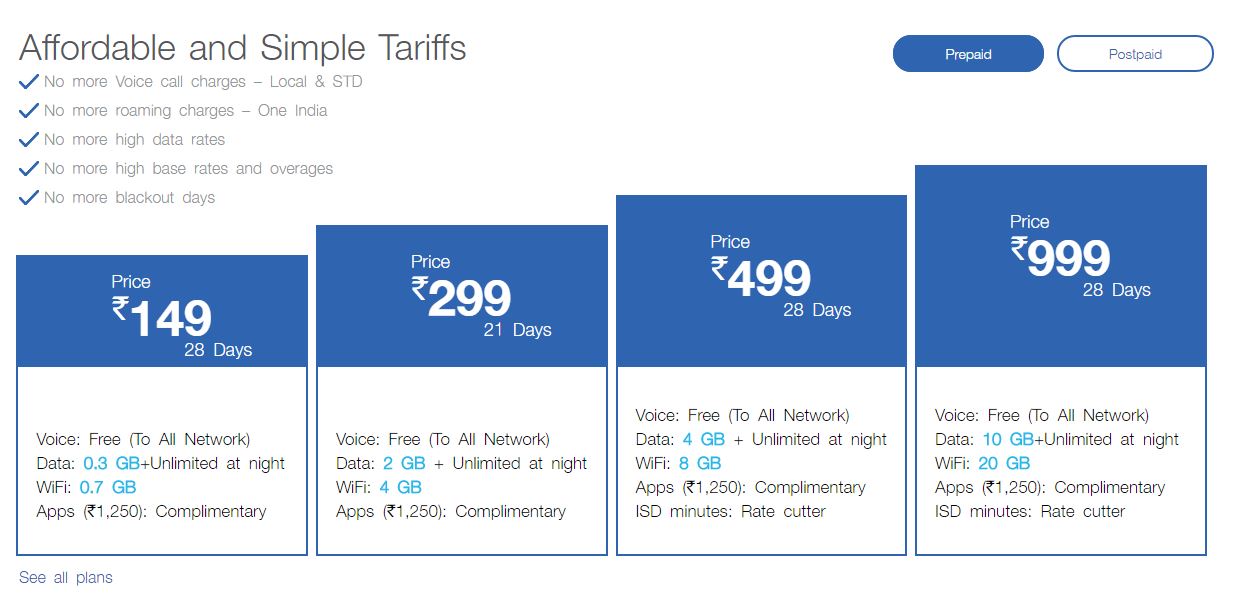Screen dimensions: 1241x596
Task: Click checkmark beside No more blackout days
Action: point(29,197)
